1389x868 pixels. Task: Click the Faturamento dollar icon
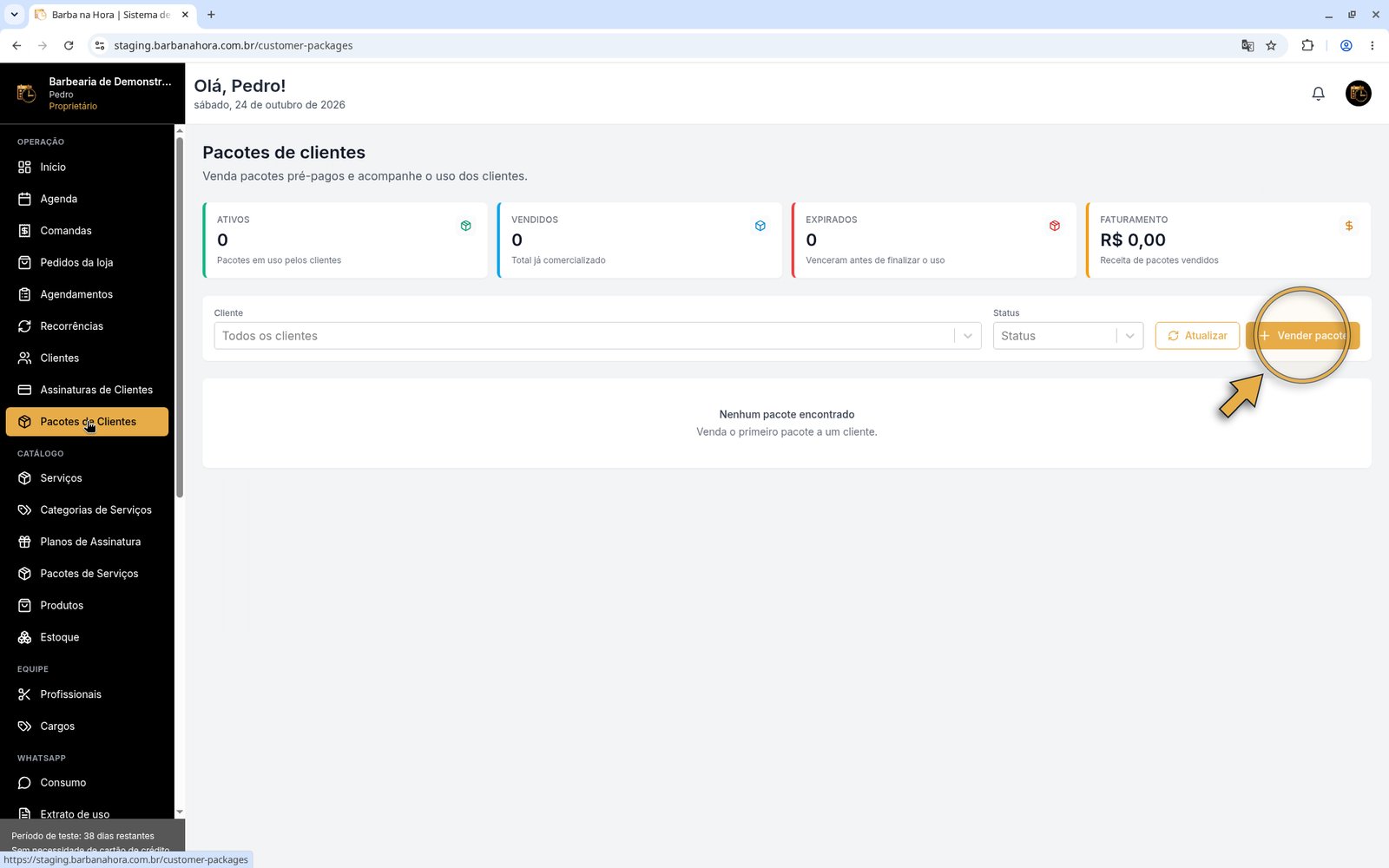[x=1349, y=226]
